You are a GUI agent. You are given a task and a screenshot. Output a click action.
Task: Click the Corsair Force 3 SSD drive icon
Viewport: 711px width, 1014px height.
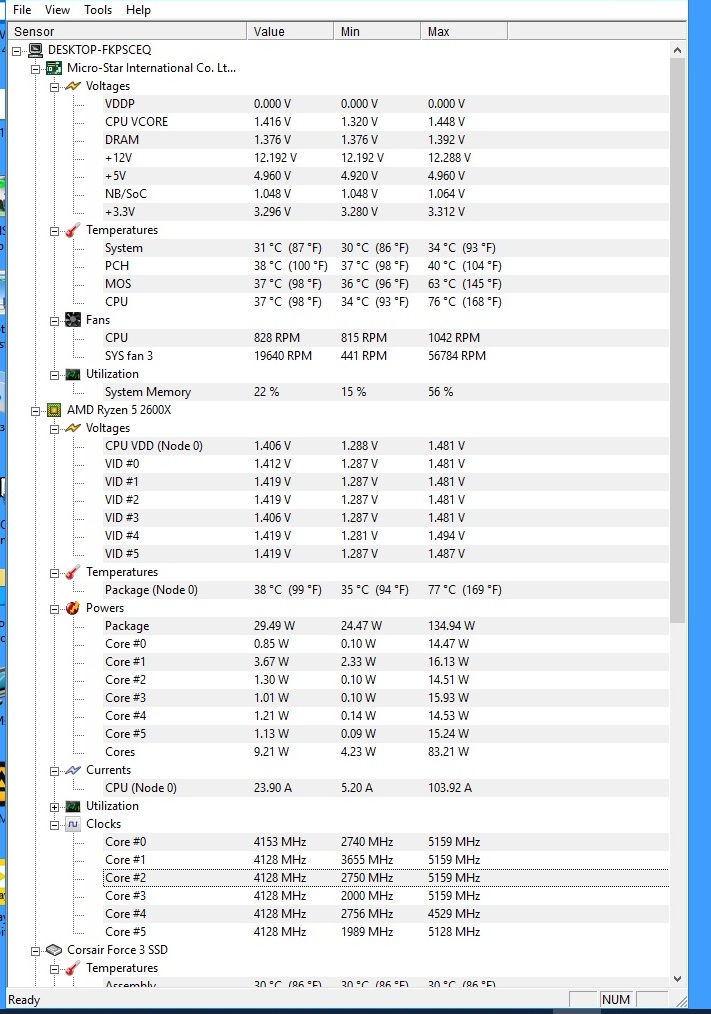pyautogui.click(x=54, y=950)
